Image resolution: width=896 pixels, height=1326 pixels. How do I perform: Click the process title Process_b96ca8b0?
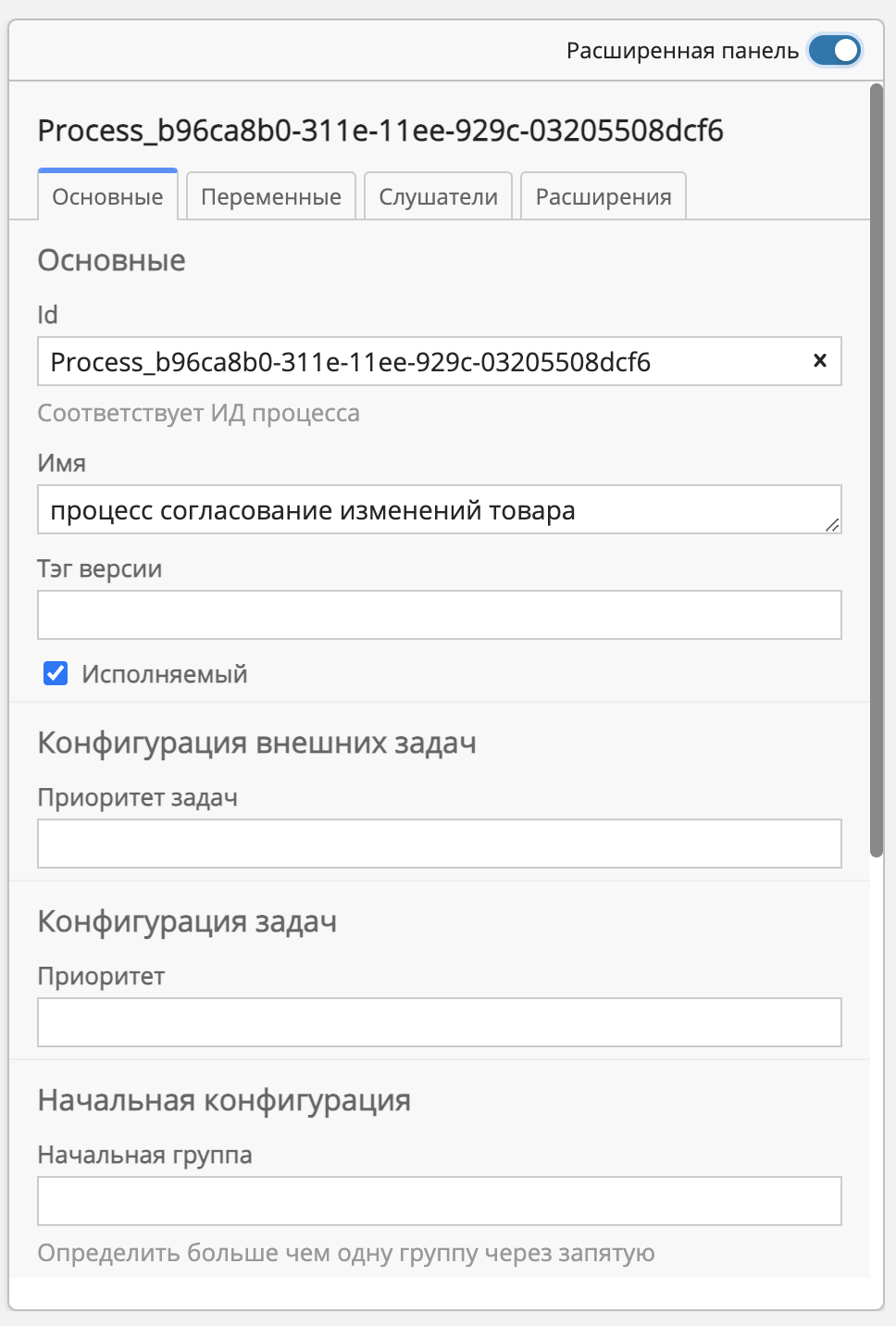coord(382,131)
